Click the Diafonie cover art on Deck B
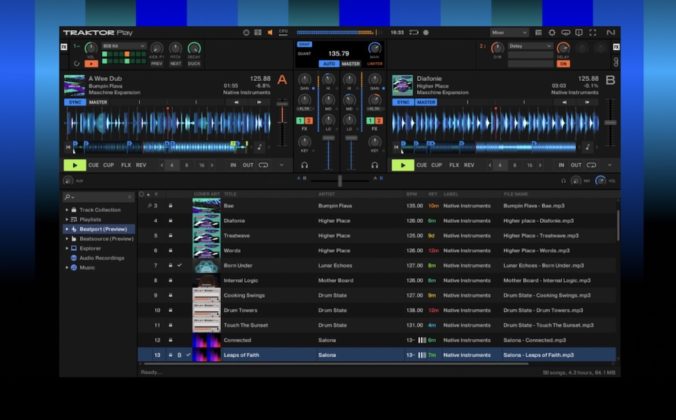The height and width of the screenshot is (420, 676). click(x=402, y=84)
